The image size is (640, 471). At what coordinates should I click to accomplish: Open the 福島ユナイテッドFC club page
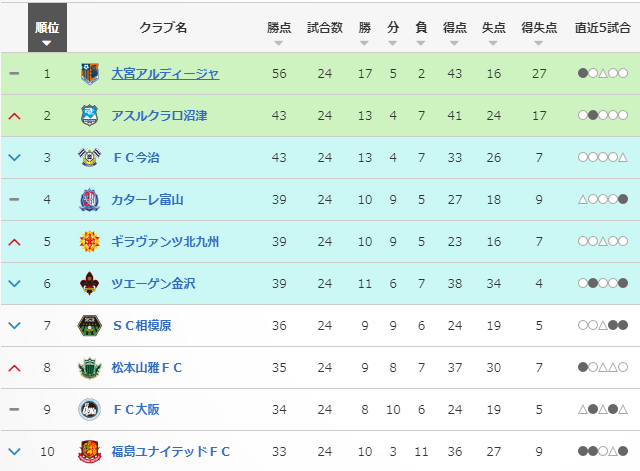tap(171, 451)
